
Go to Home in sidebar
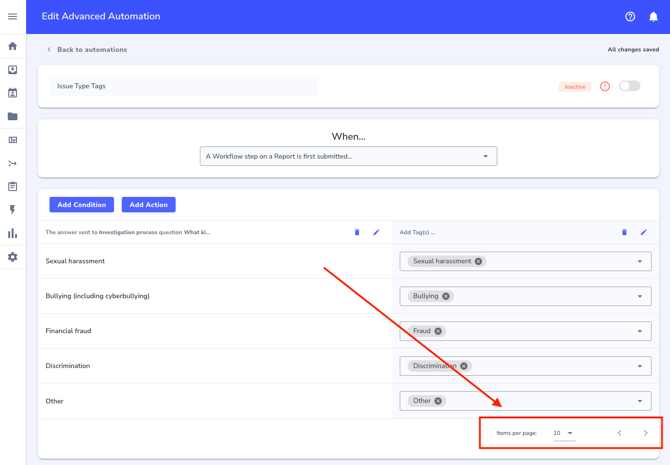tap(13, 46)
